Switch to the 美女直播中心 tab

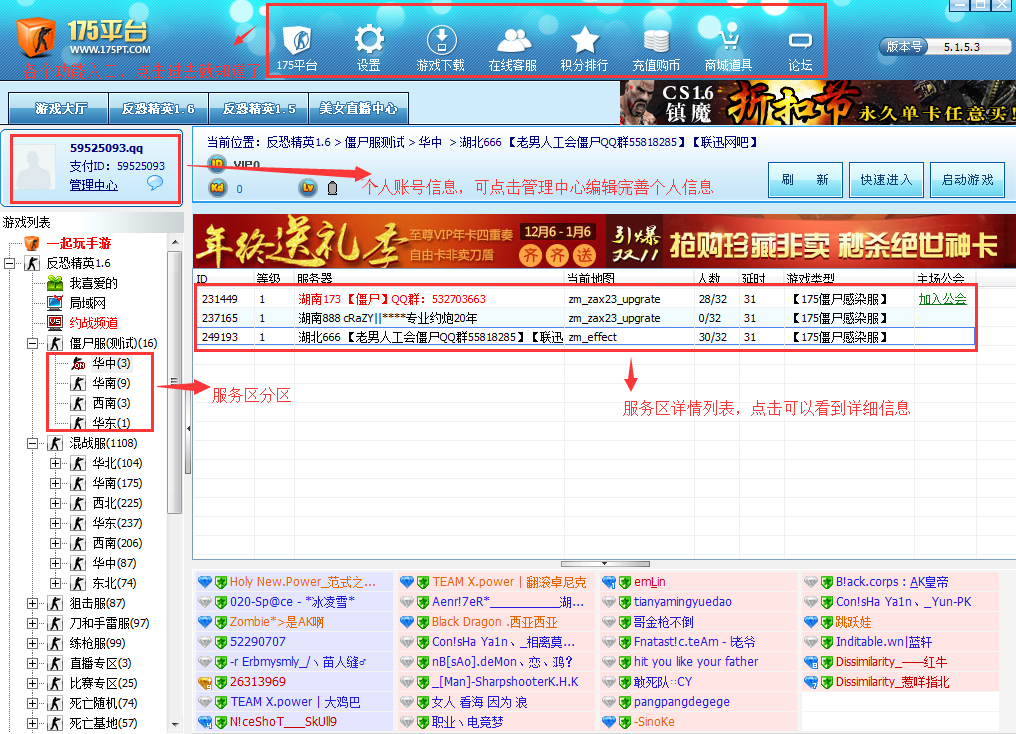tap(357, 110)
